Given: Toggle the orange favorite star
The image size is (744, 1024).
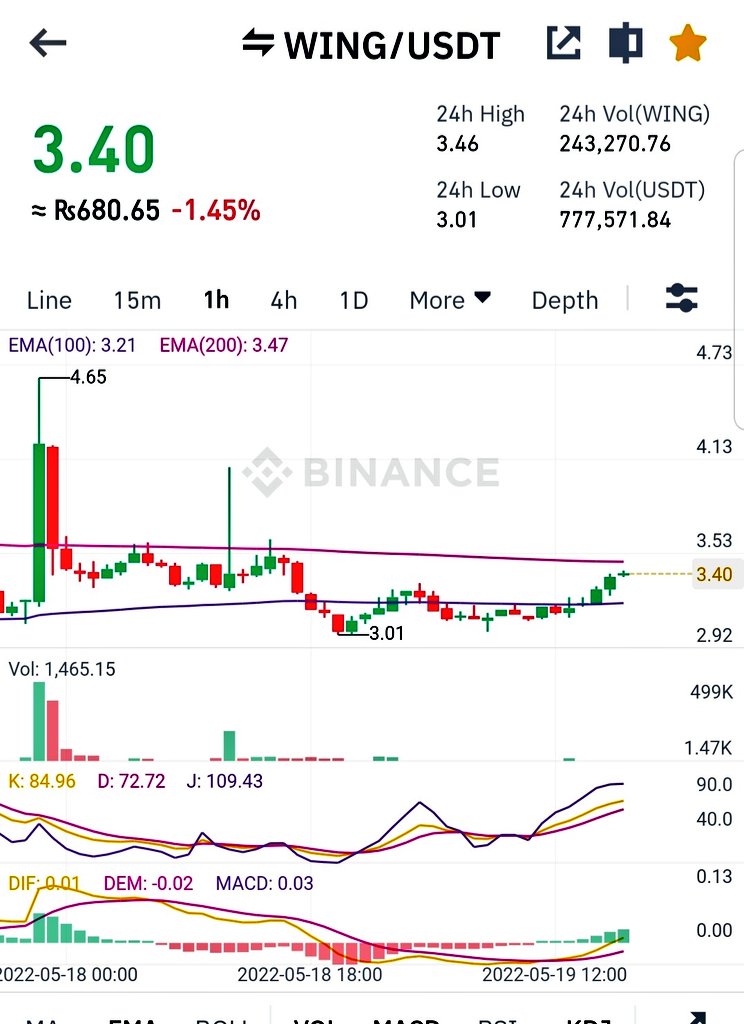Looking at the screenshot, I should 688,43.
